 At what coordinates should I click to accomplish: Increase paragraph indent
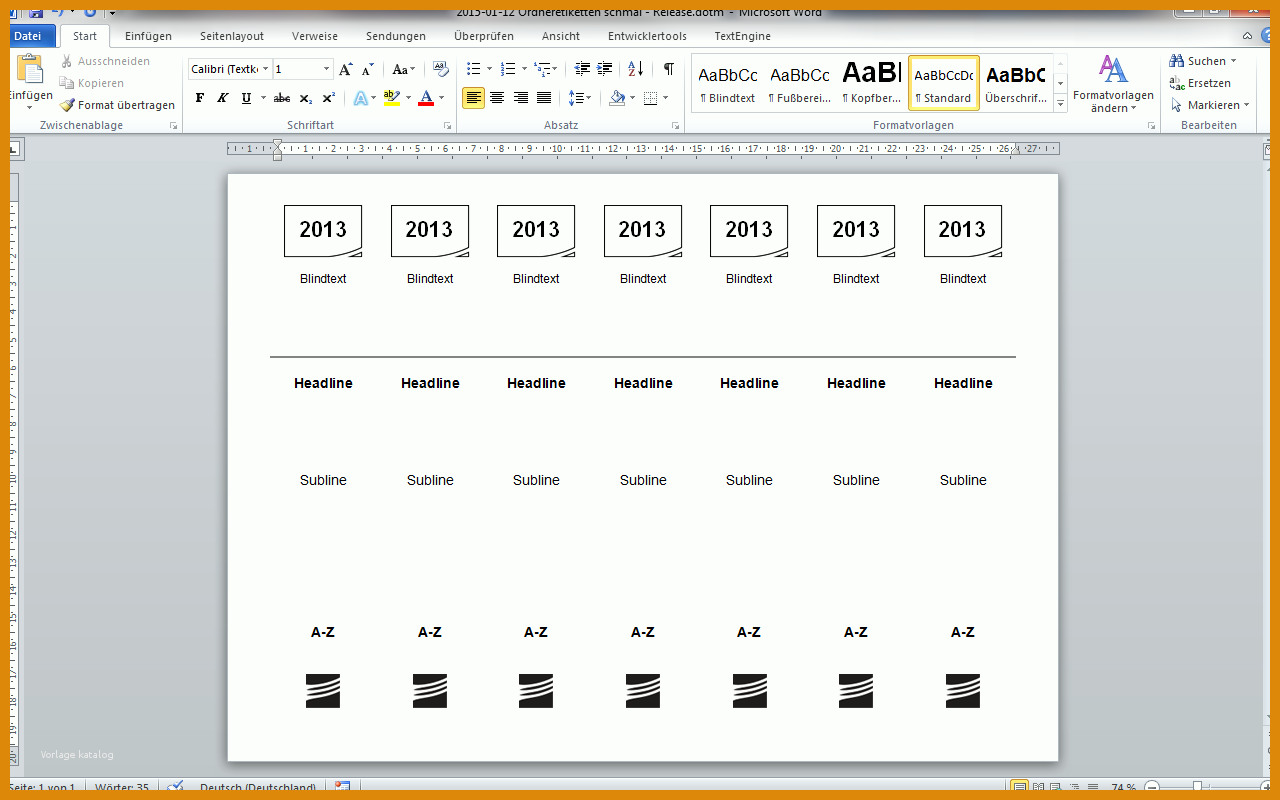pos(605,69)
